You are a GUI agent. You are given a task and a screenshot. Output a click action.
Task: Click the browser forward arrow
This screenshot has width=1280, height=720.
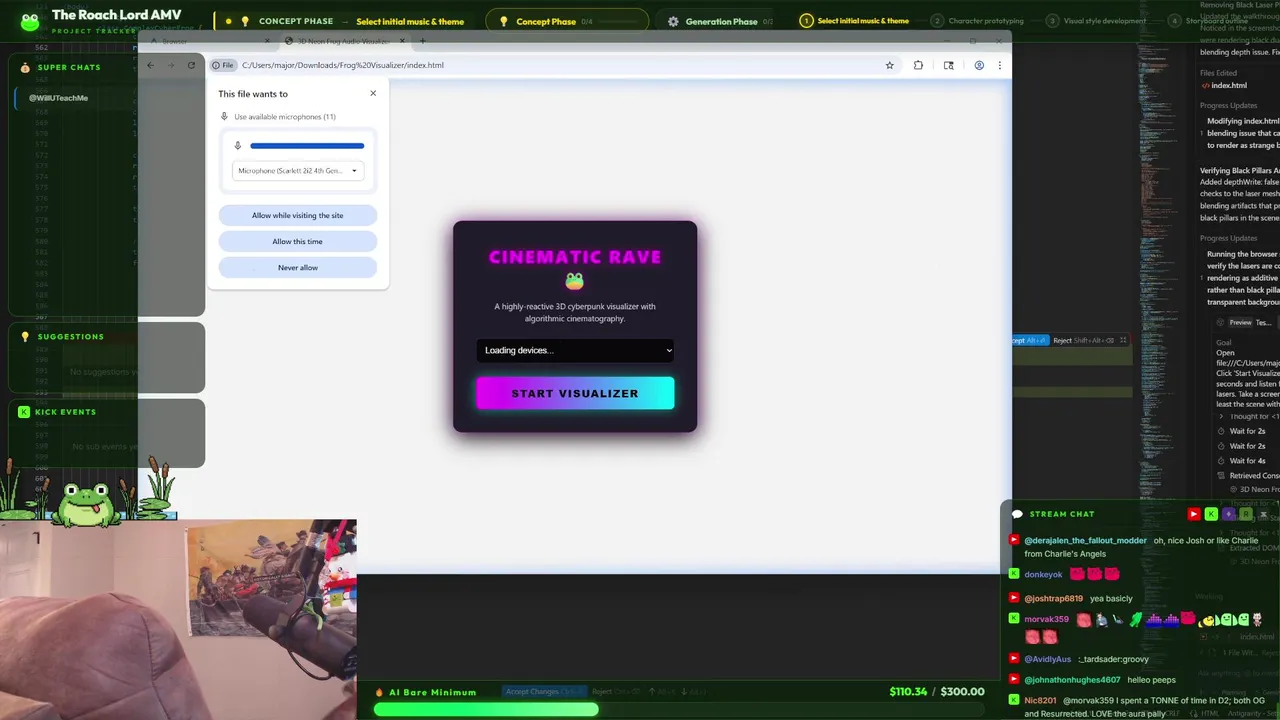point(170,65)
